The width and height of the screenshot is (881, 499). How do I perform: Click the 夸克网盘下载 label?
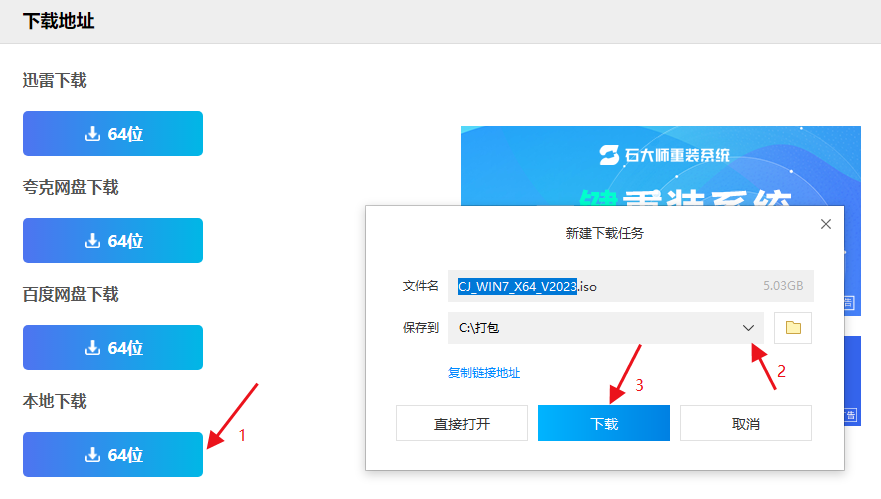click(x=71, y=187)
